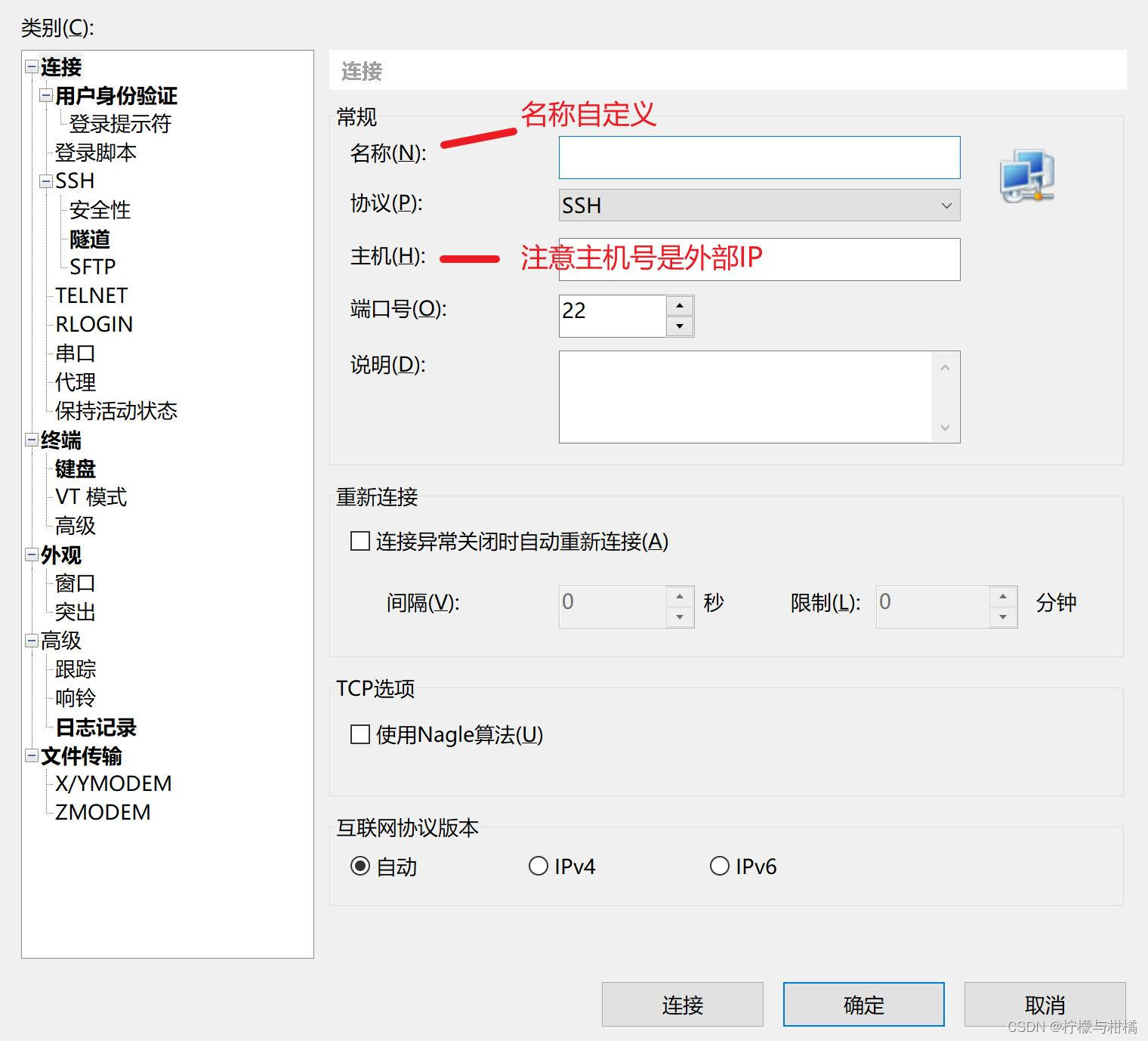Click the 取消 button

click(x=1045, y=1004)
